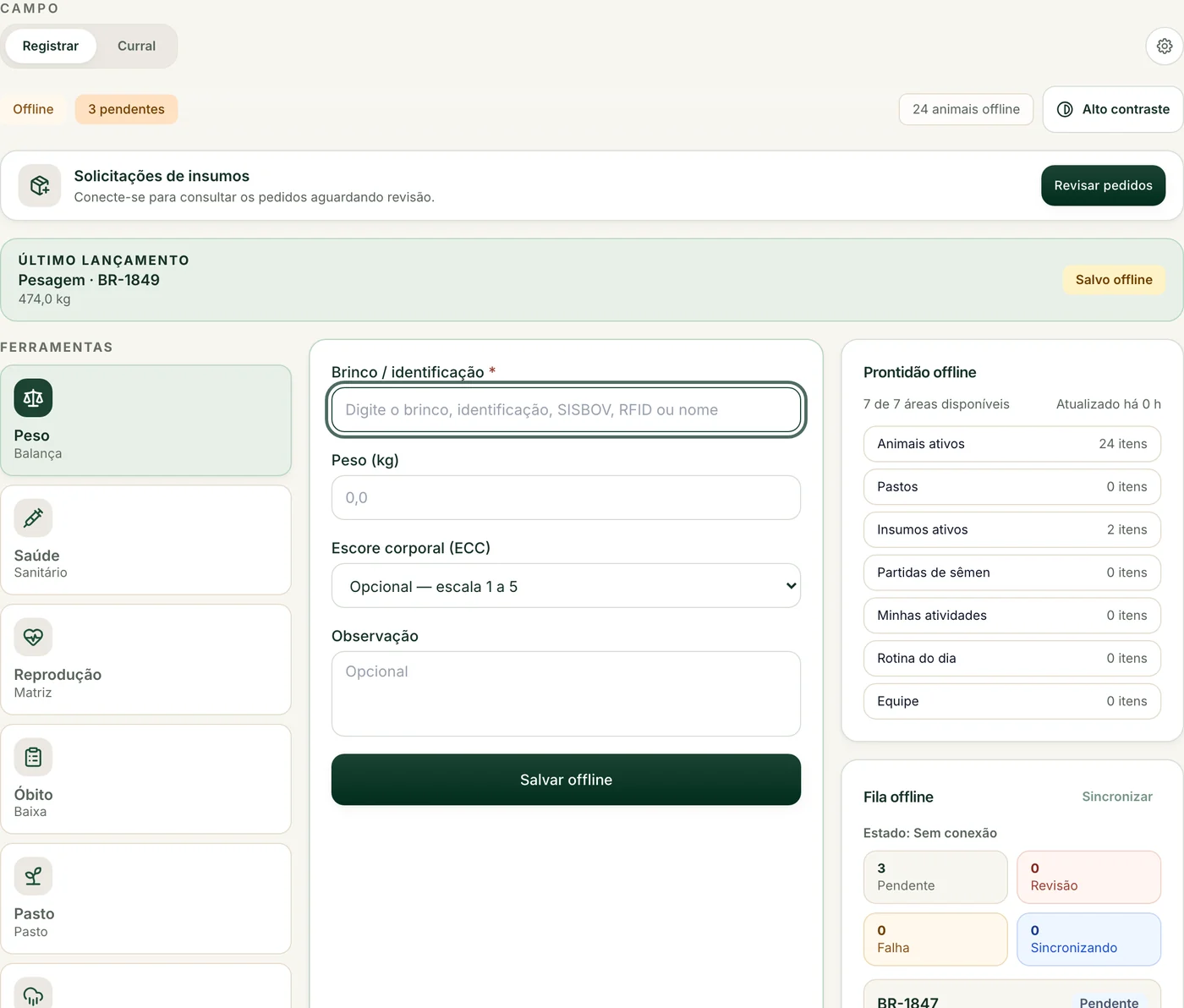Click the Insumos ativos row
Image resolution: width=1184 pixels, height=1008 pixels.
[x=1011, y=529]
